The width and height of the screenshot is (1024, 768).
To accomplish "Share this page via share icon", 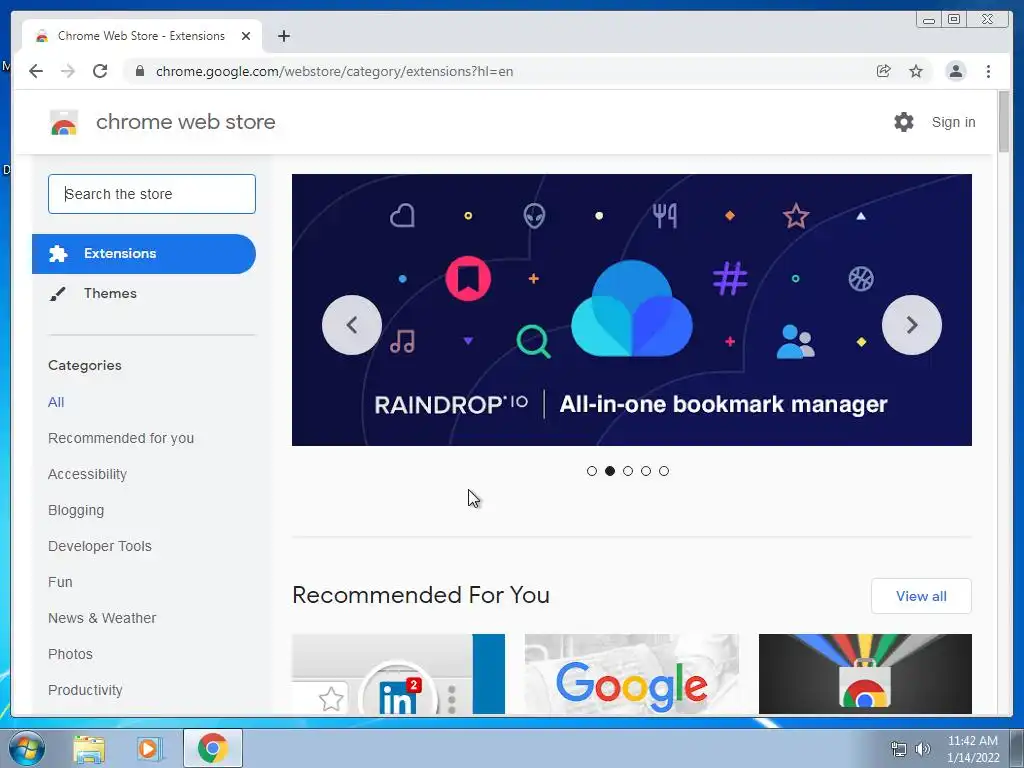I will point(884,71).
